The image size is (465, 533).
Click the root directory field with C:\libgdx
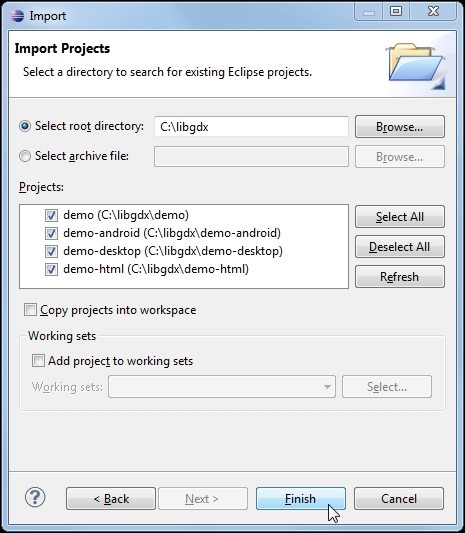coord(251,126)
